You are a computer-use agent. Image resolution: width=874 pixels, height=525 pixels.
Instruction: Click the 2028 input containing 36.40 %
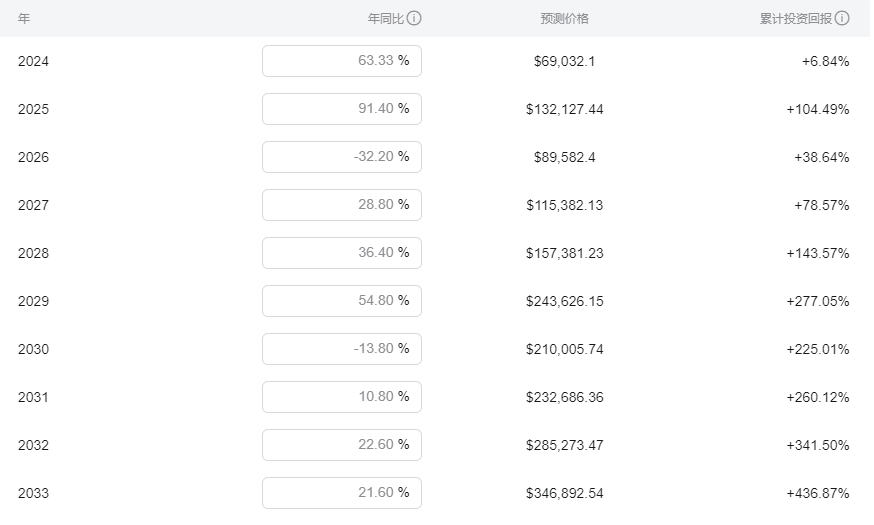342,252
